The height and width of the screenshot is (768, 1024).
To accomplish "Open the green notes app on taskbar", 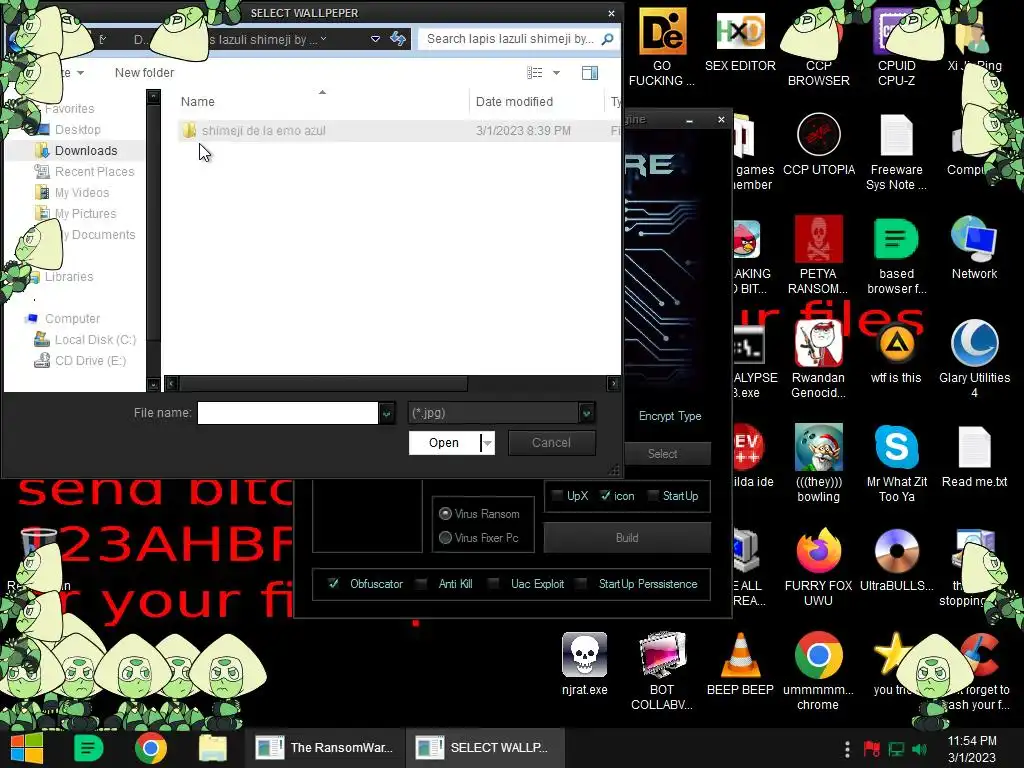I will click(x=88, y=748).
